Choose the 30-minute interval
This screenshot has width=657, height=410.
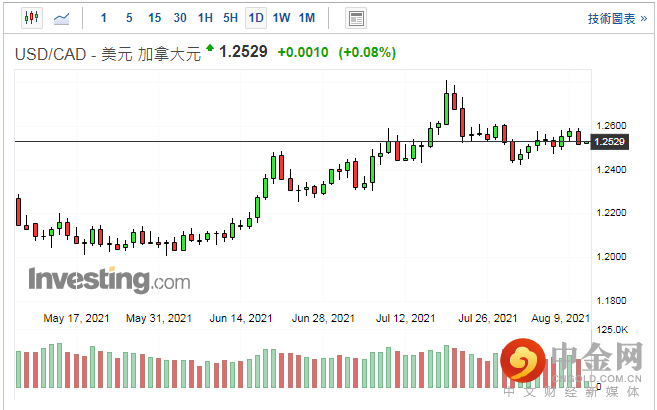pos(180,18)
